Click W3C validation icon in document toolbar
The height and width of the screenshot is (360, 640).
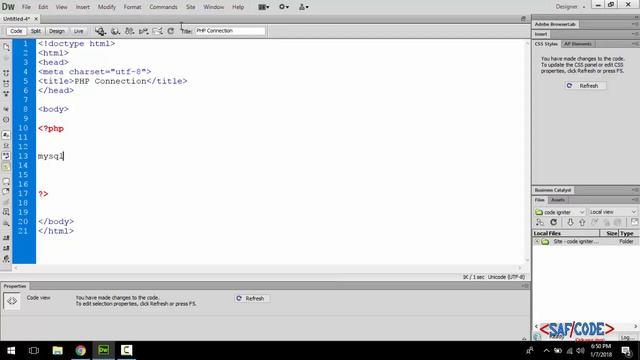click(143, 31)
